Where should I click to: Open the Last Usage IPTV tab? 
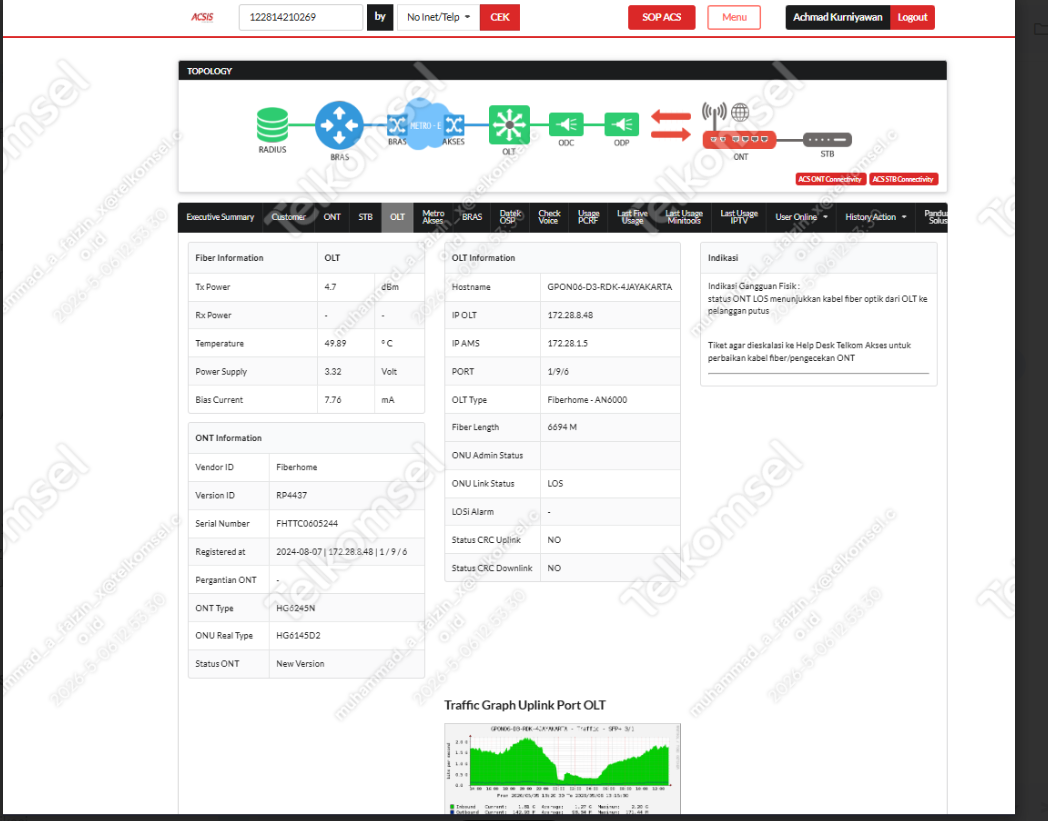[739, 217]
